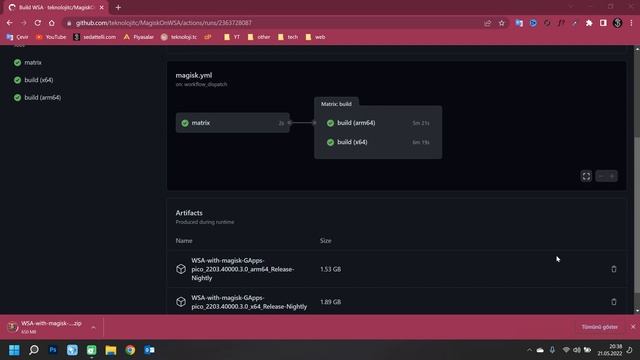Click the arm64 artifact package icon

[x=181, y=269]
